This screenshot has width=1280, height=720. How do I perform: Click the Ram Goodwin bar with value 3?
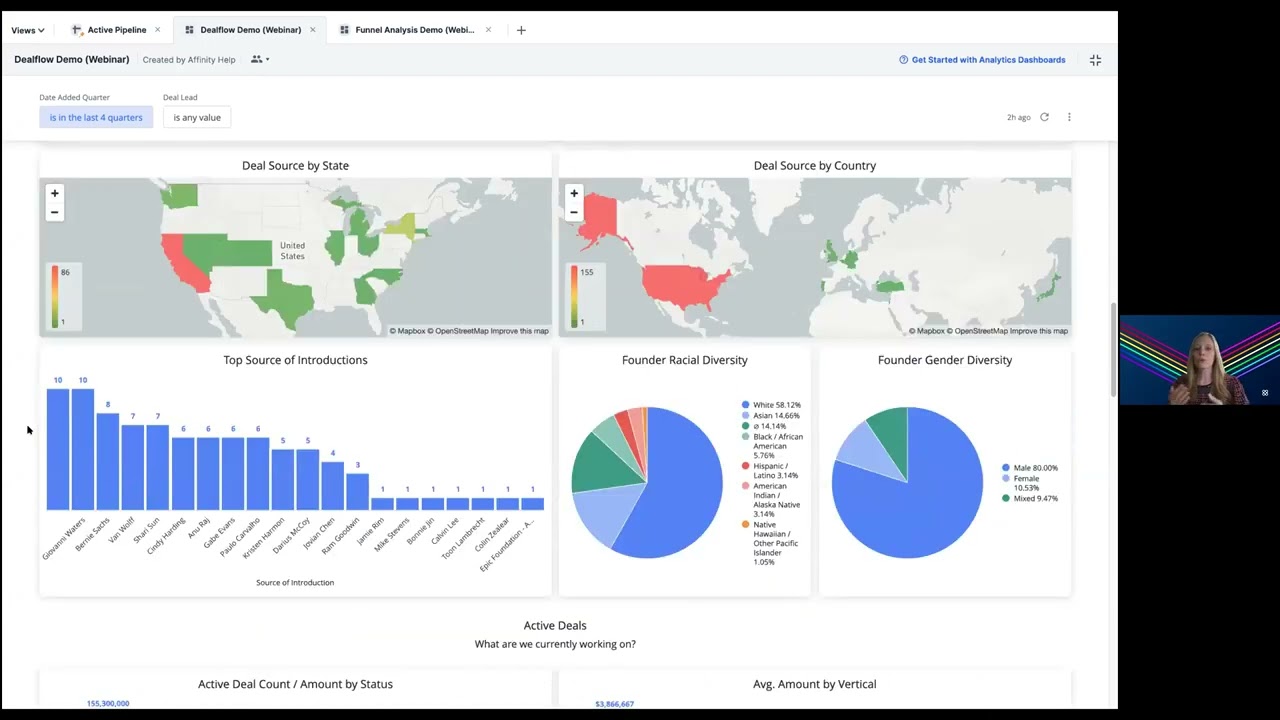click(358, 492)
